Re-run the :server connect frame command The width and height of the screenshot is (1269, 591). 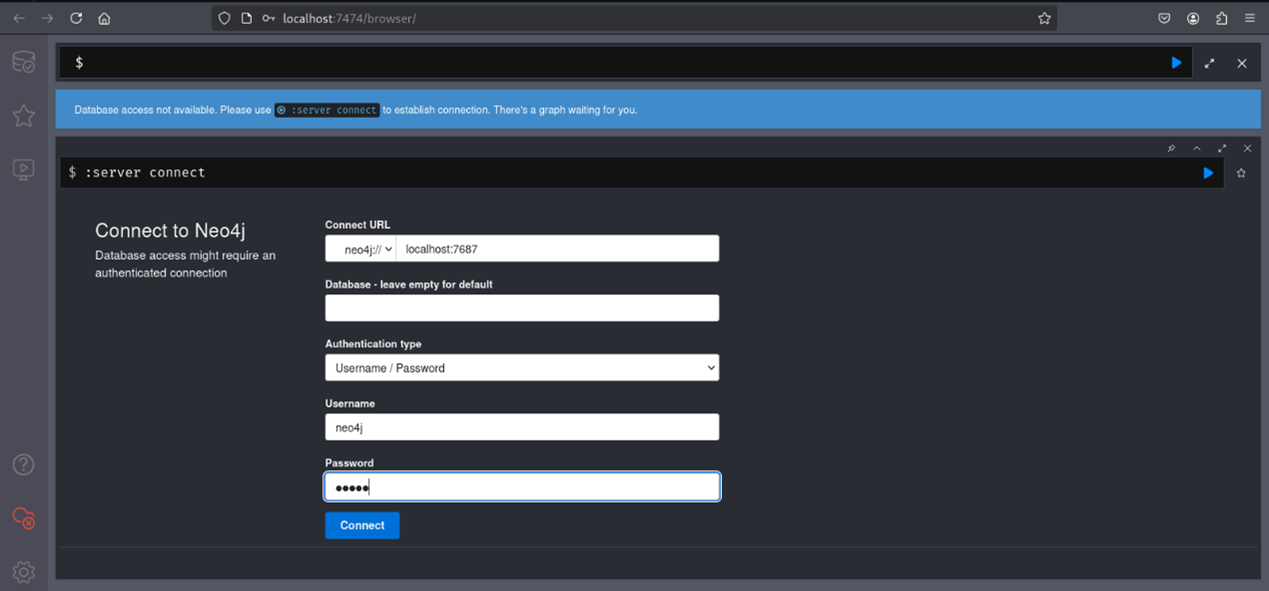coord(1208,173)
